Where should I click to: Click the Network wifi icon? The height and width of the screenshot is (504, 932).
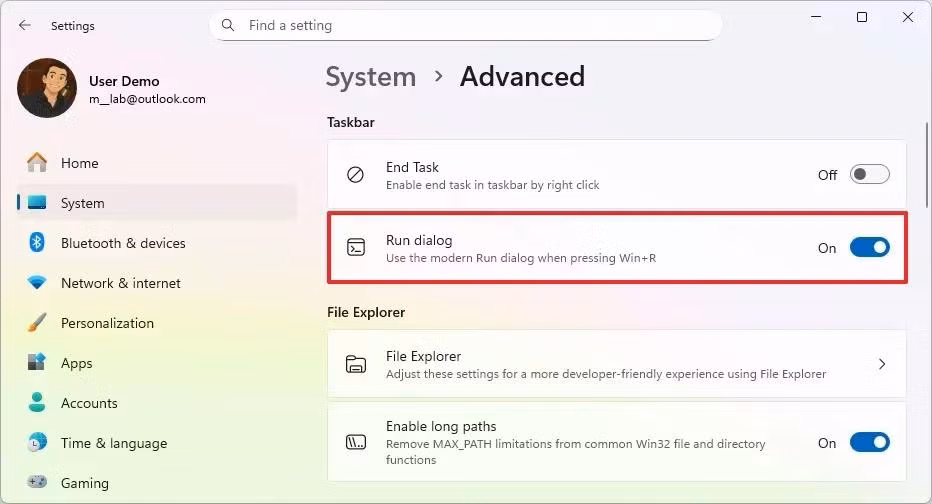tap(37, 283)
